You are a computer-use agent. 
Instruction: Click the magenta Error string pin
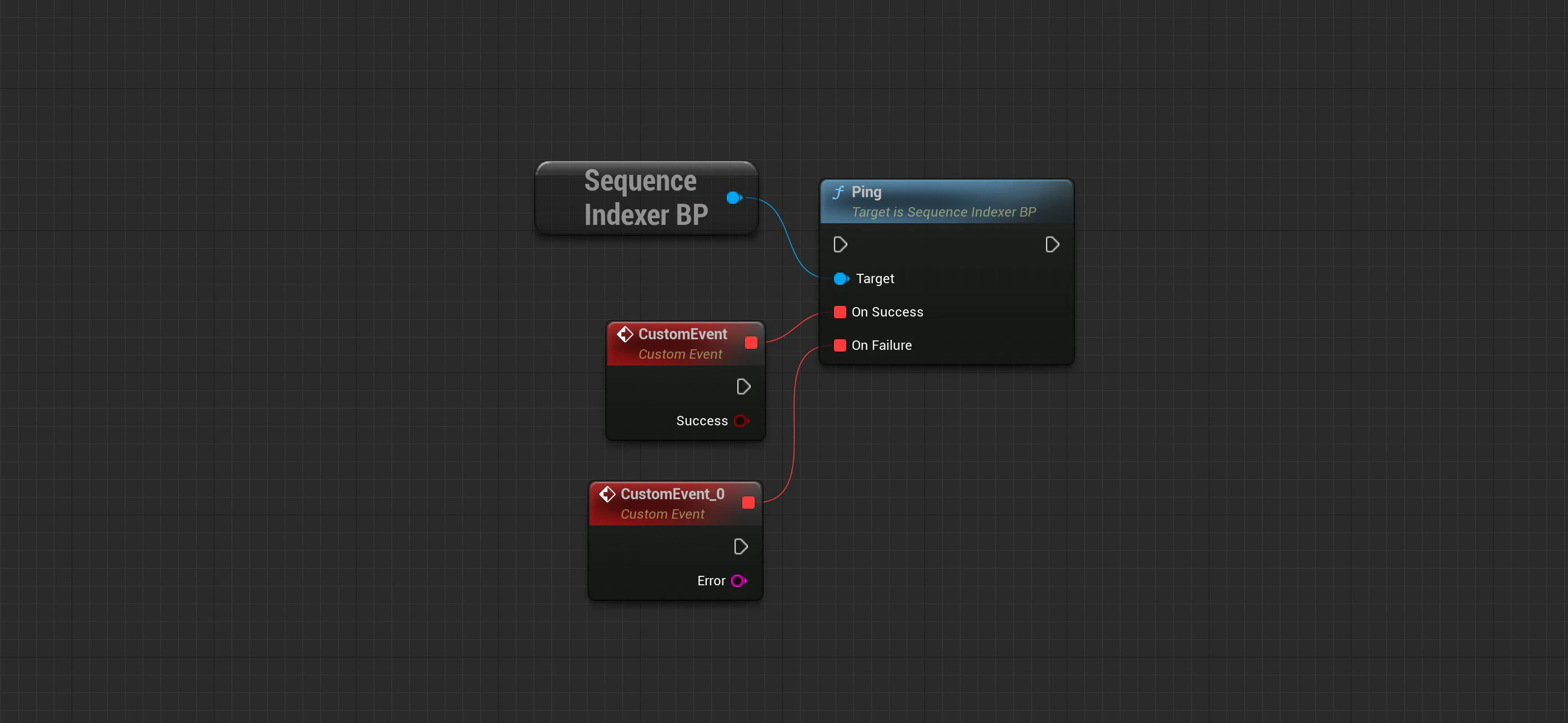[x=738, y=581]
